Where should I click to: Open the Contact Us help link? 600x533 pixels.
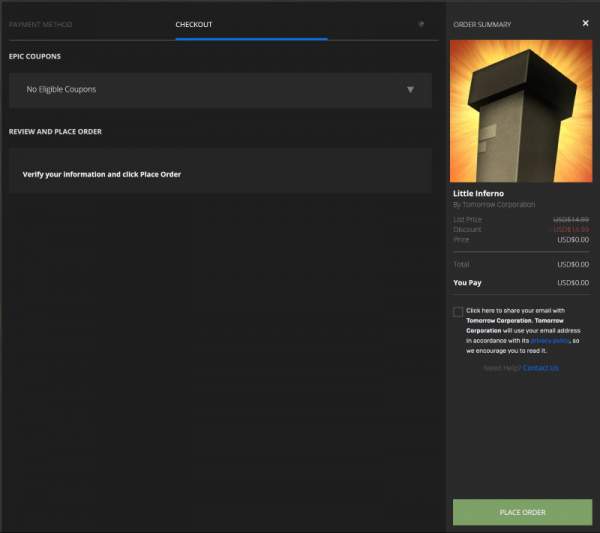coord(541,368)
